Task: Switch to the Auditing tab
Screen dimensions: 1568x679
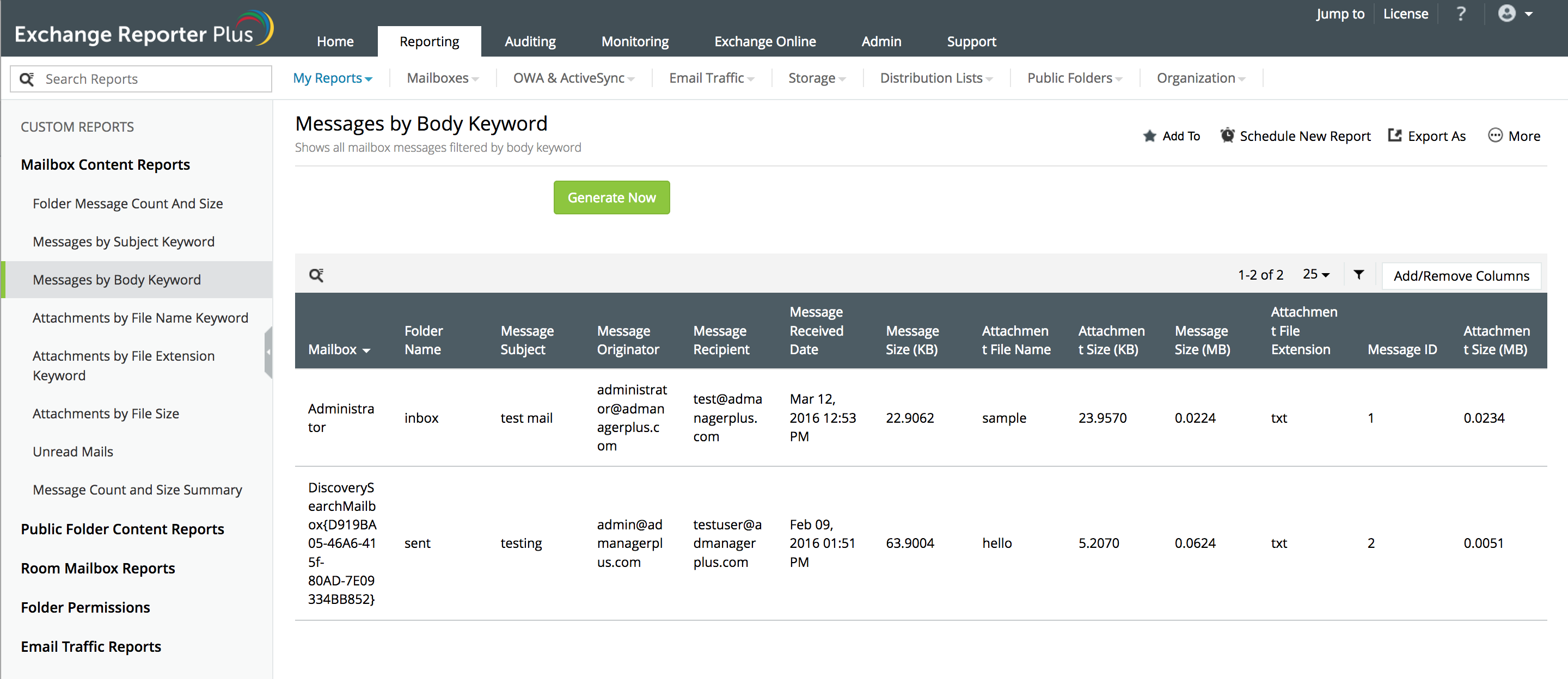Action: click(530, 41)
